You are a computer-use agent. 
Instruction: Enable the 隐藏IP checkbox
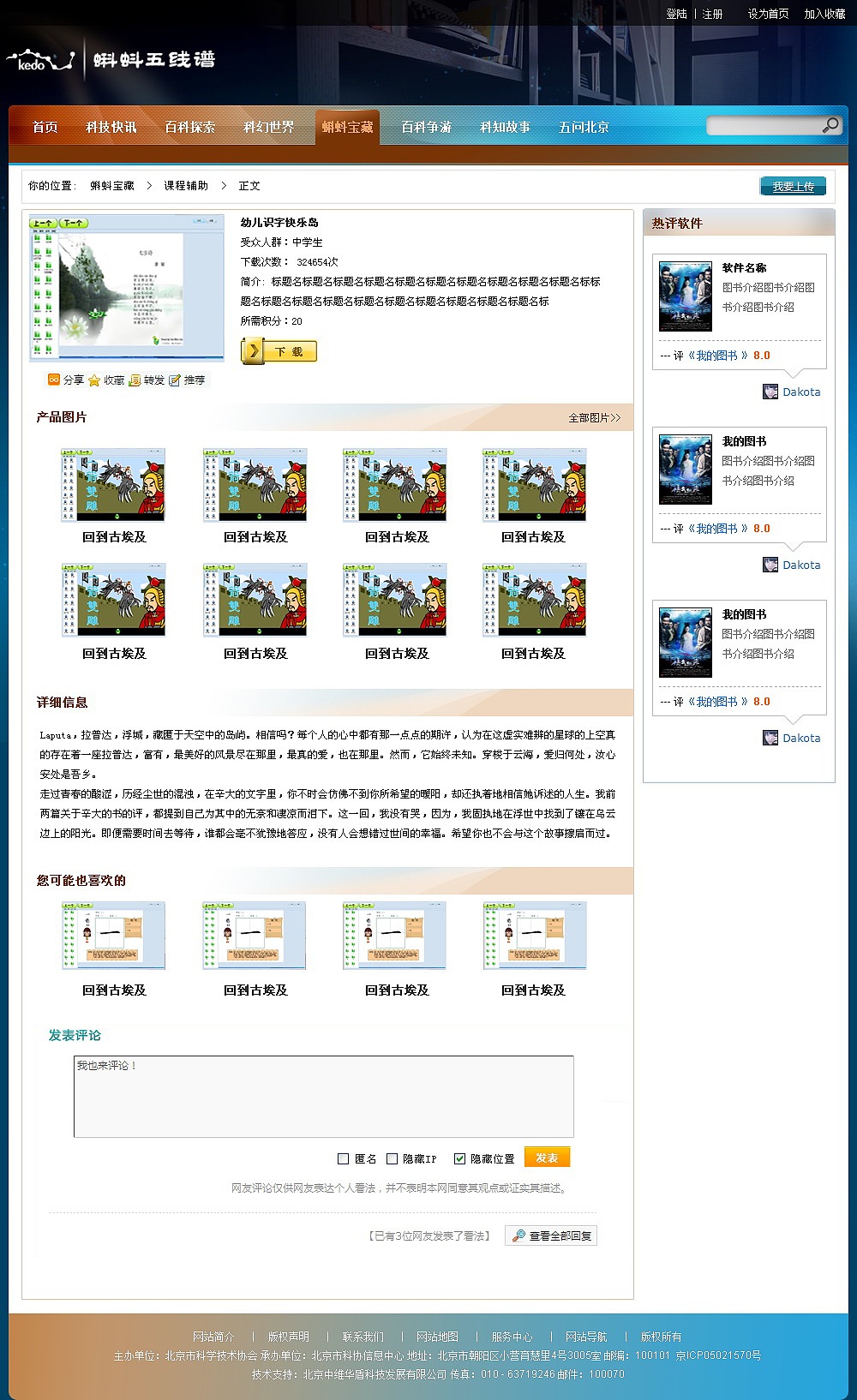tap(393, 1158)
